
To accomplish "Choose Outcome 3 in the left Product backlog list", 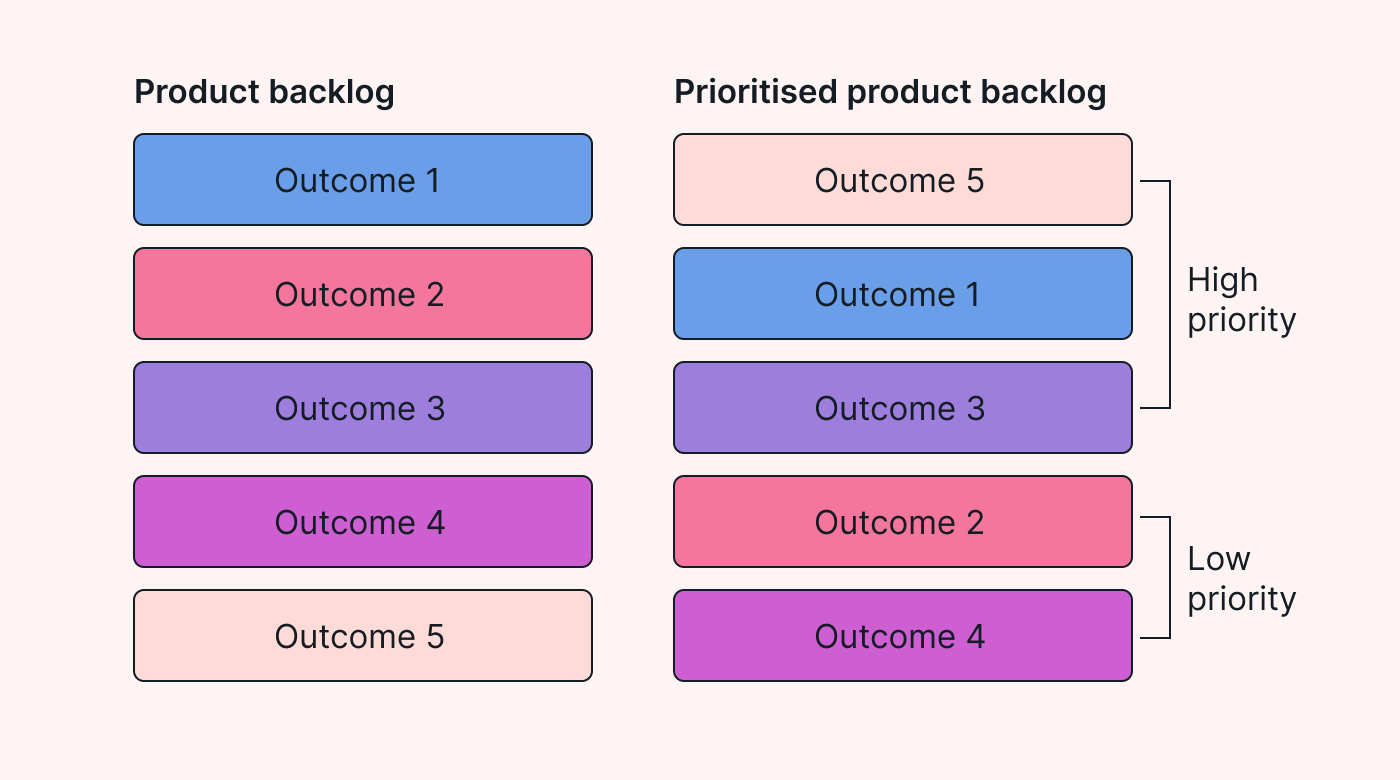I will [362, 408].
